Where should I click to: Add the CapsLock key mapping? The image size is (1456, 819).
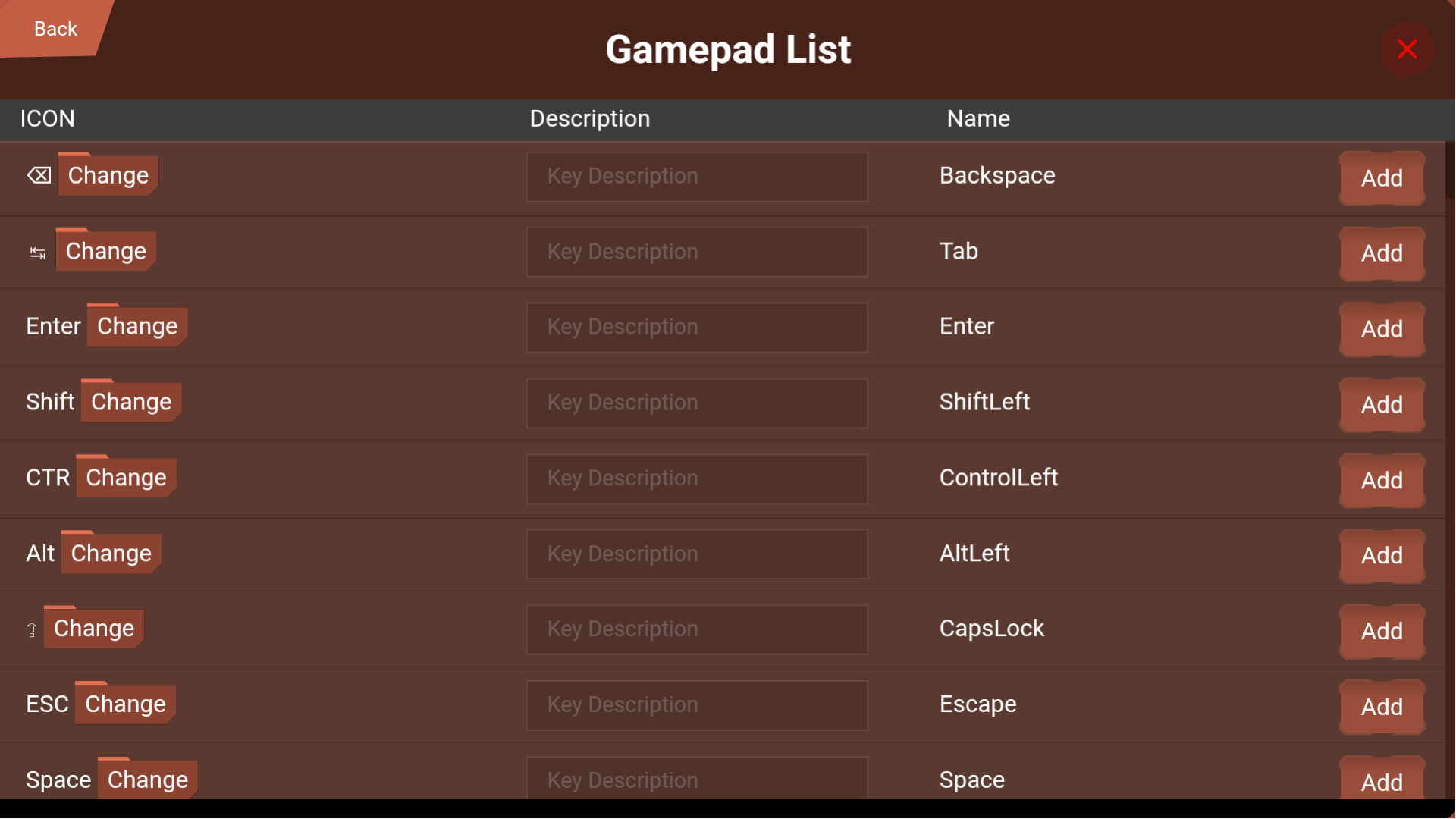point(1382,631)
